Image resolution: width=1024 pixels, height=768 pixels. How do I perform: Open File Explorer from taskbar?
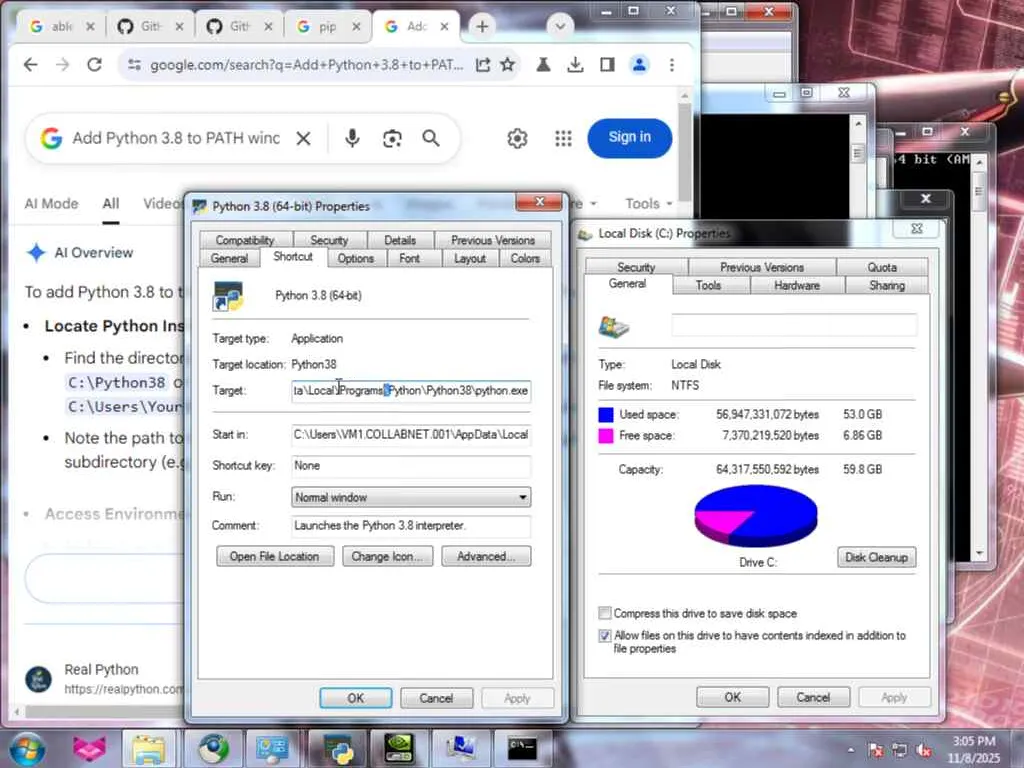149,748
